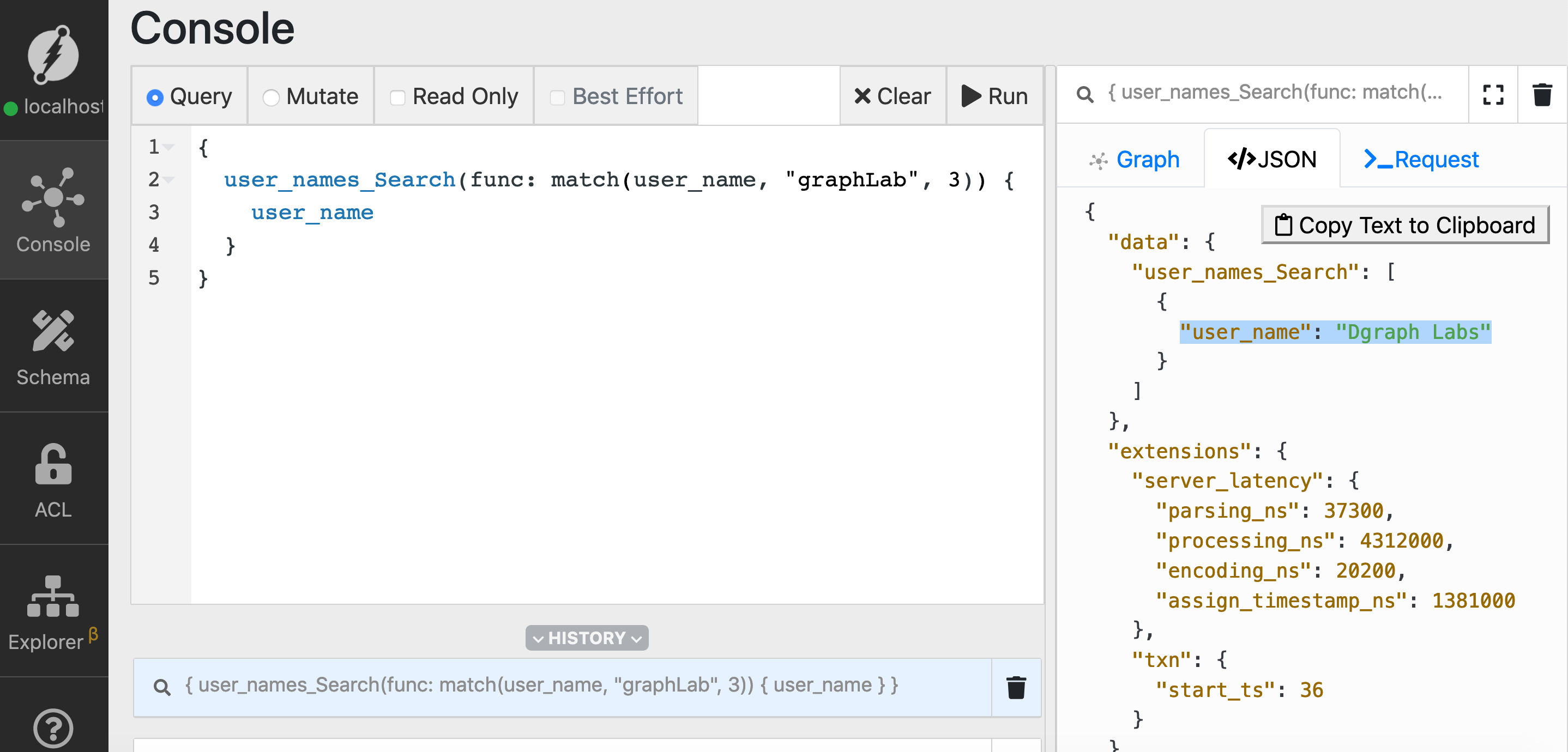The width and height of the screenshot is (1568, 752).
Task: Delete the history entry with trash icon
Action: [x=1016, y=687]
